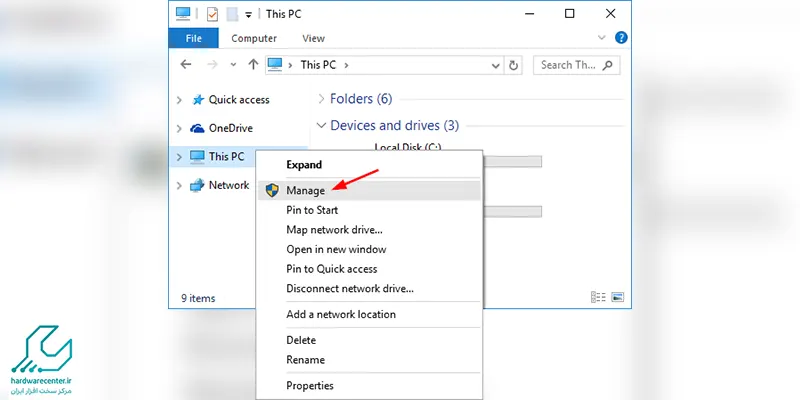Switch to large icons view in status bar
The height and width of the screenshot is (400, 800).
(x=617, y=297)
